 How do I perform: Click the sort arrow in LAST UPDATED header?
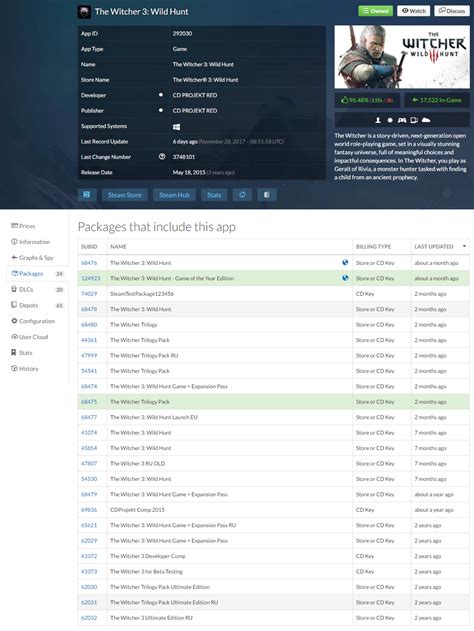pyautogui.click(x=464, y=246)
